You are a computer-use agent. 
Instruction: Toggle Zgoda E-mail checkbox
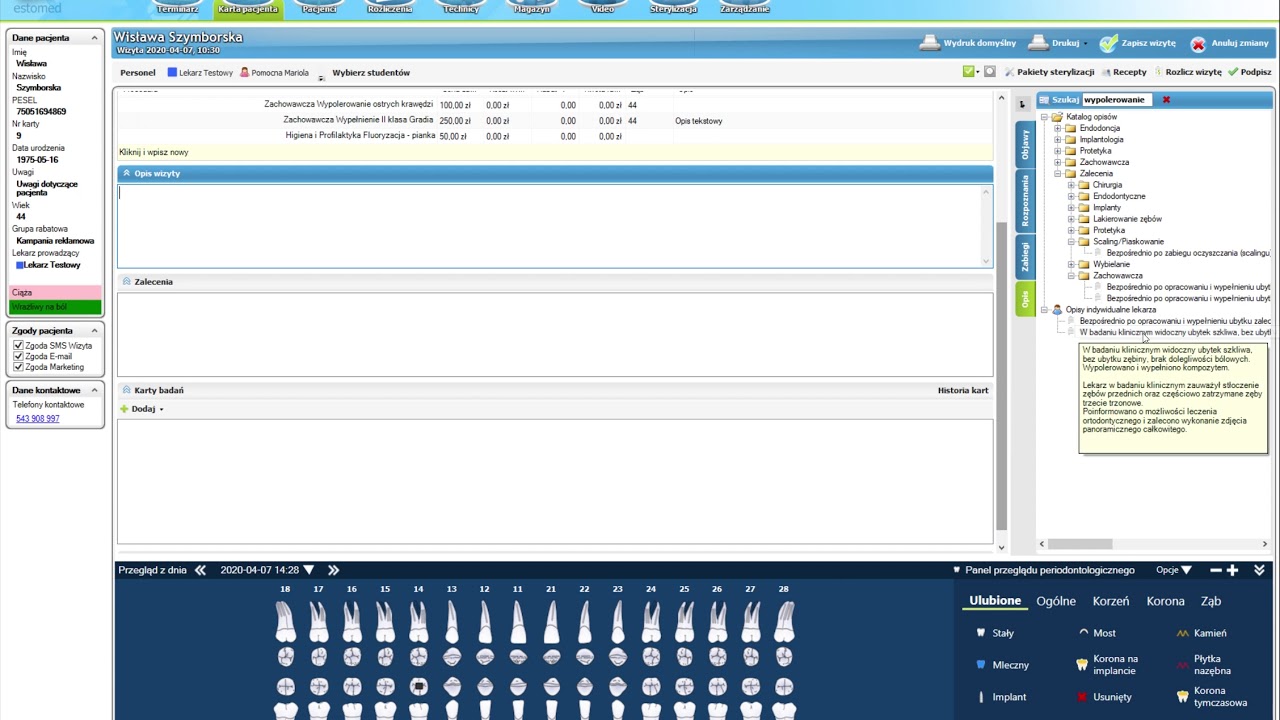(18, 356)
